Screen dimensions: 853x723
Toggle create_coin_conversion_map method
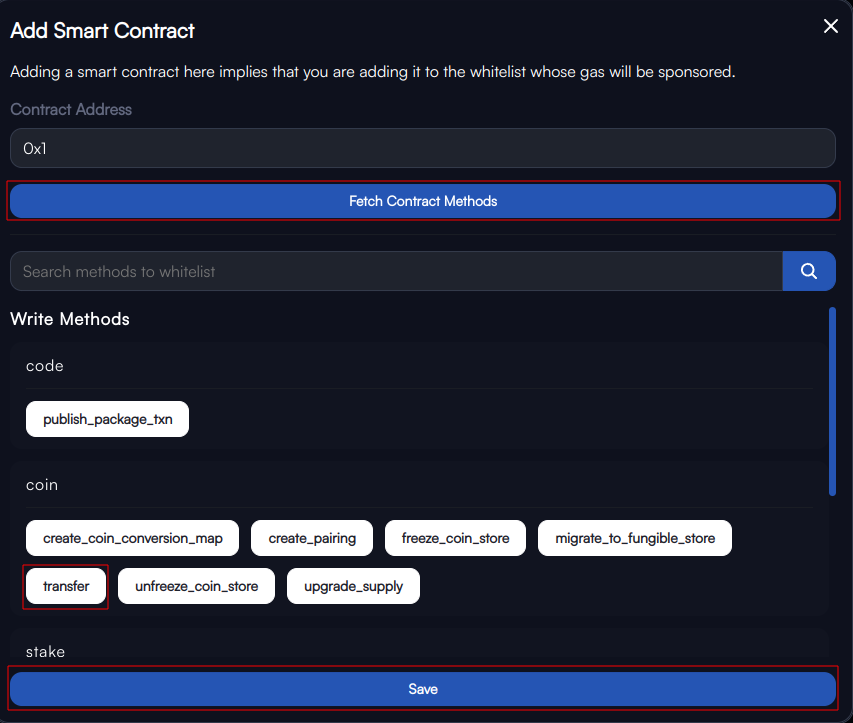coord(132,538)
